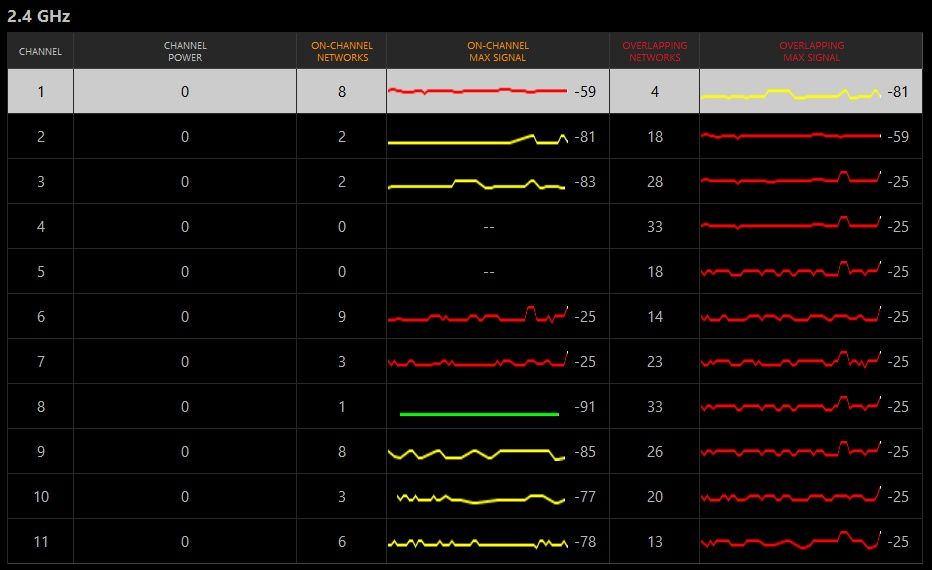This screenshot has height=570, width=932.
Task: Click the -91 signal value on channel 8
Action: click(585, 407)
